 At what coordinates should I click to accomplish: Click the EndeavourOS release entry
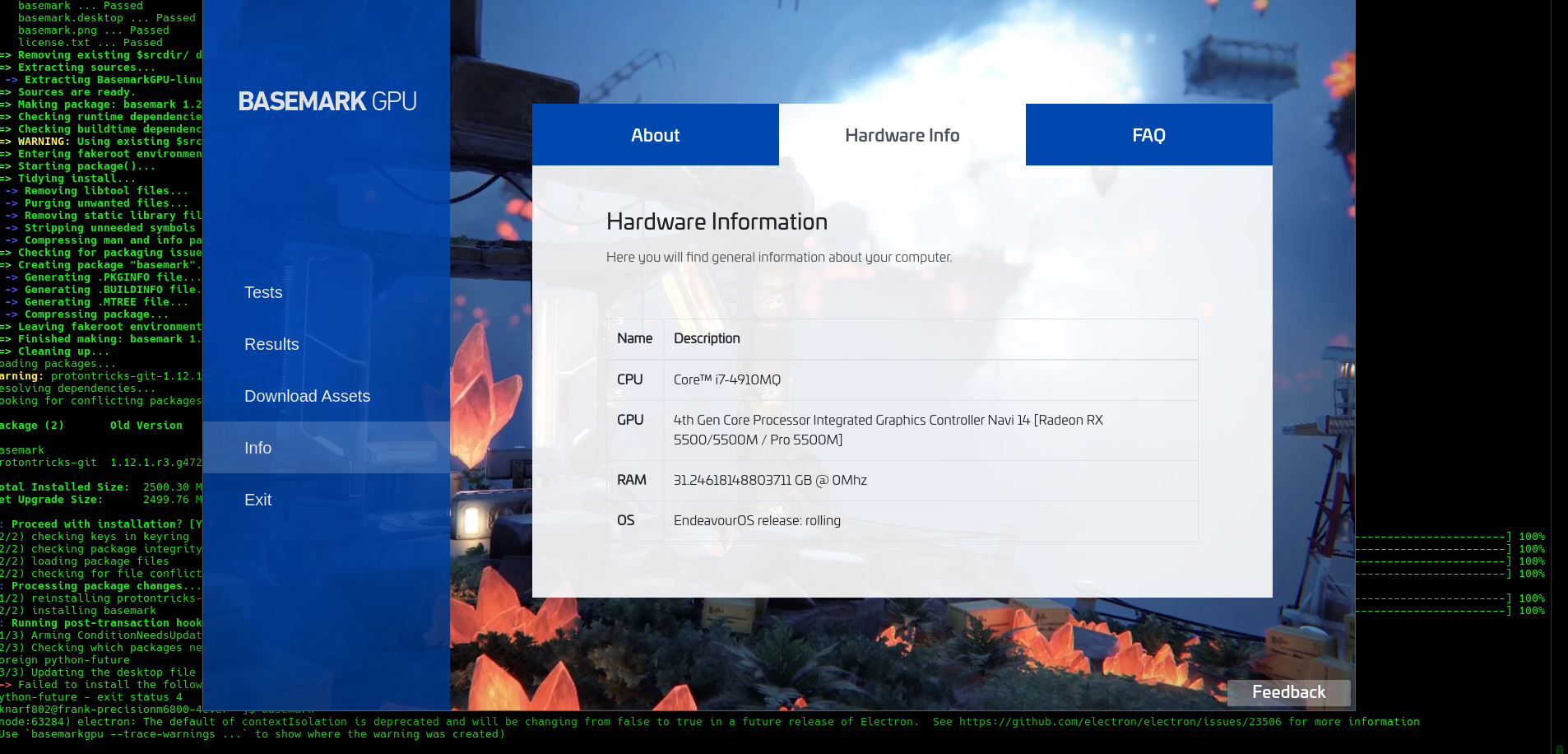(757, 520)
